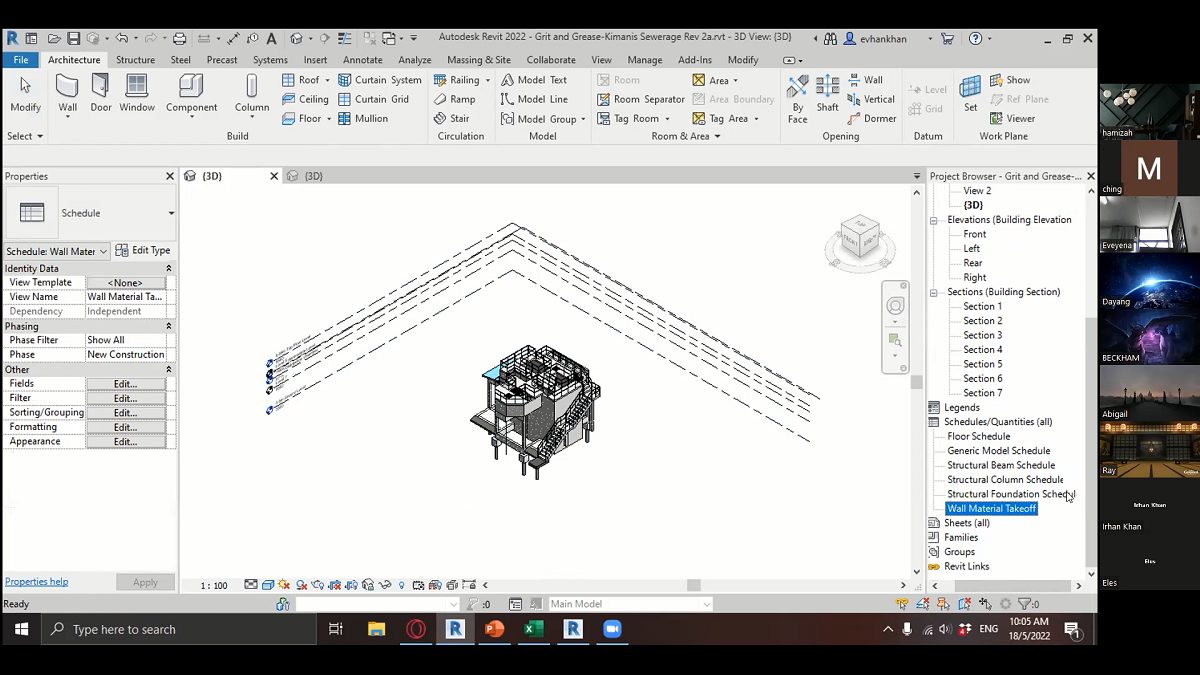Viewport: 1200px width, 675px height.
Task: Save the project from Quick Access Toolbar
Action: click(x=73, y=38)
